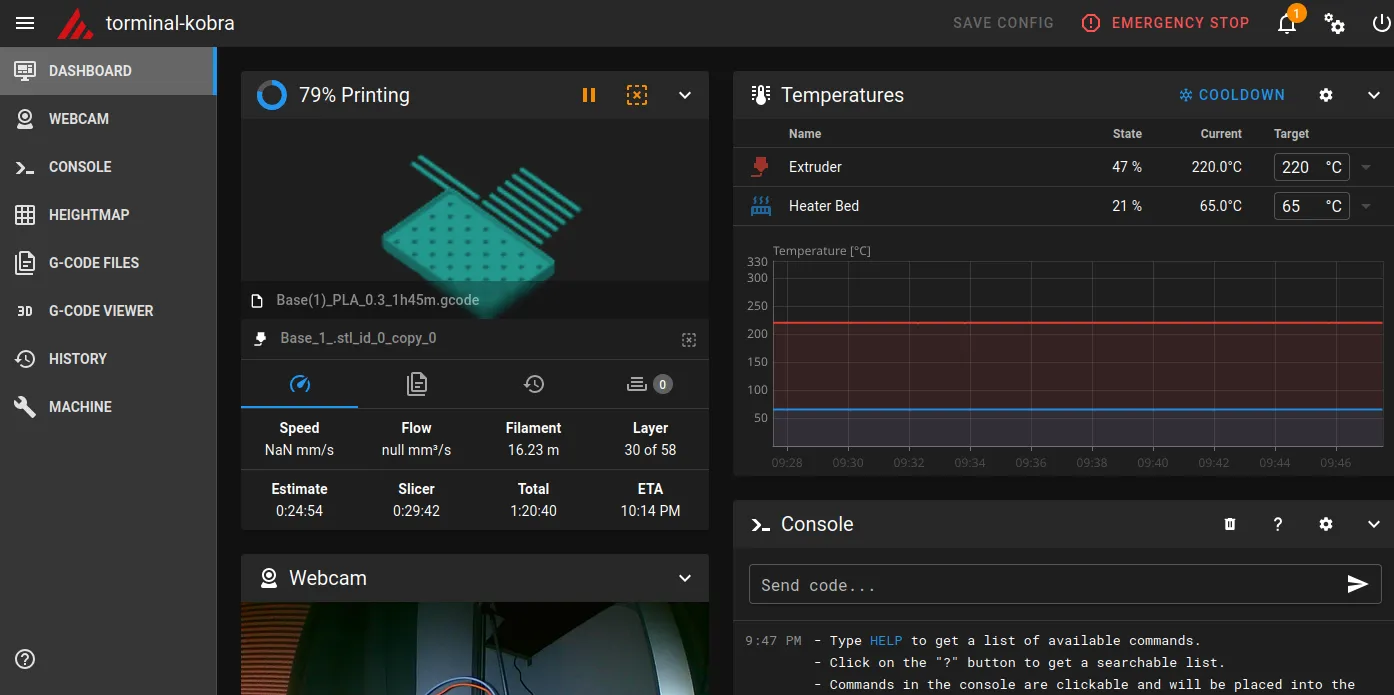Exclude object Base_1_.stl_id_0_copy_0 icon
This screenshot has height=695, width=1394.
coord(689,339)
